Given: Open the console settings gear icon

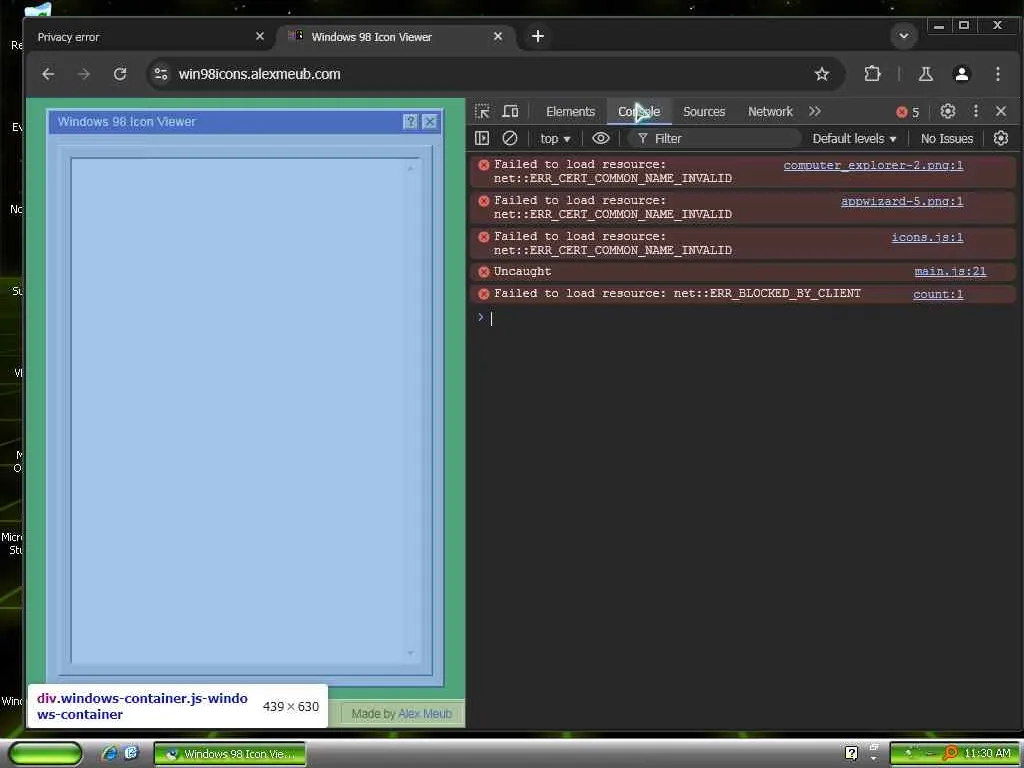Looking at the screenshot, I should 1000,138.
